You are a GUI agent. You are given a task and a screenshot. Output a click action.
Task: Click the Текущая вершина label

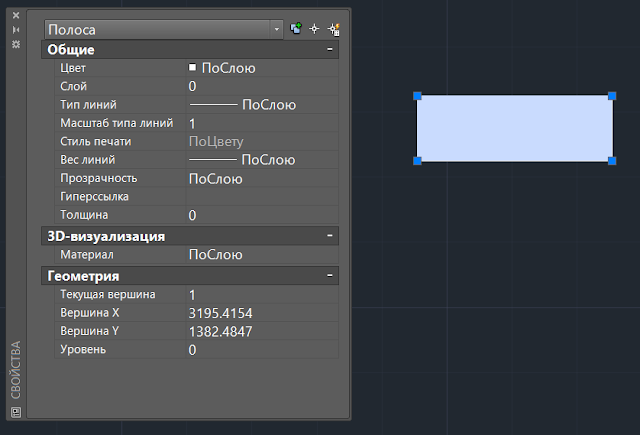click(108, 295)
